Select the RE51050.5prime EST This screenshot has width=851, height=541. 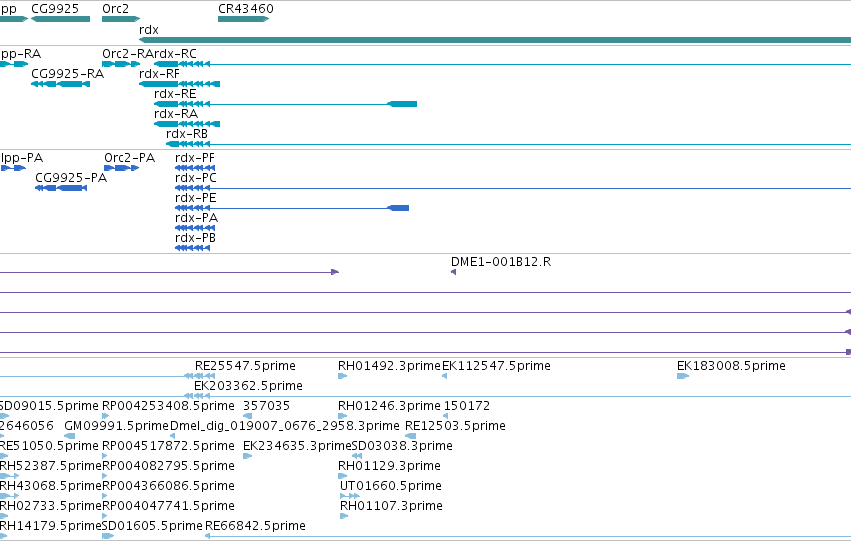point(3,456)
